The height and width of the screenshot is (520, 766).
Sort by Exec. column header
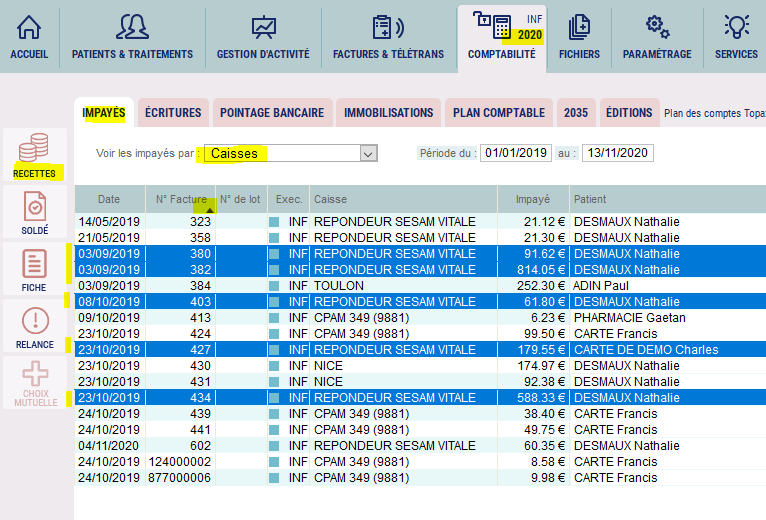(289, 199)
